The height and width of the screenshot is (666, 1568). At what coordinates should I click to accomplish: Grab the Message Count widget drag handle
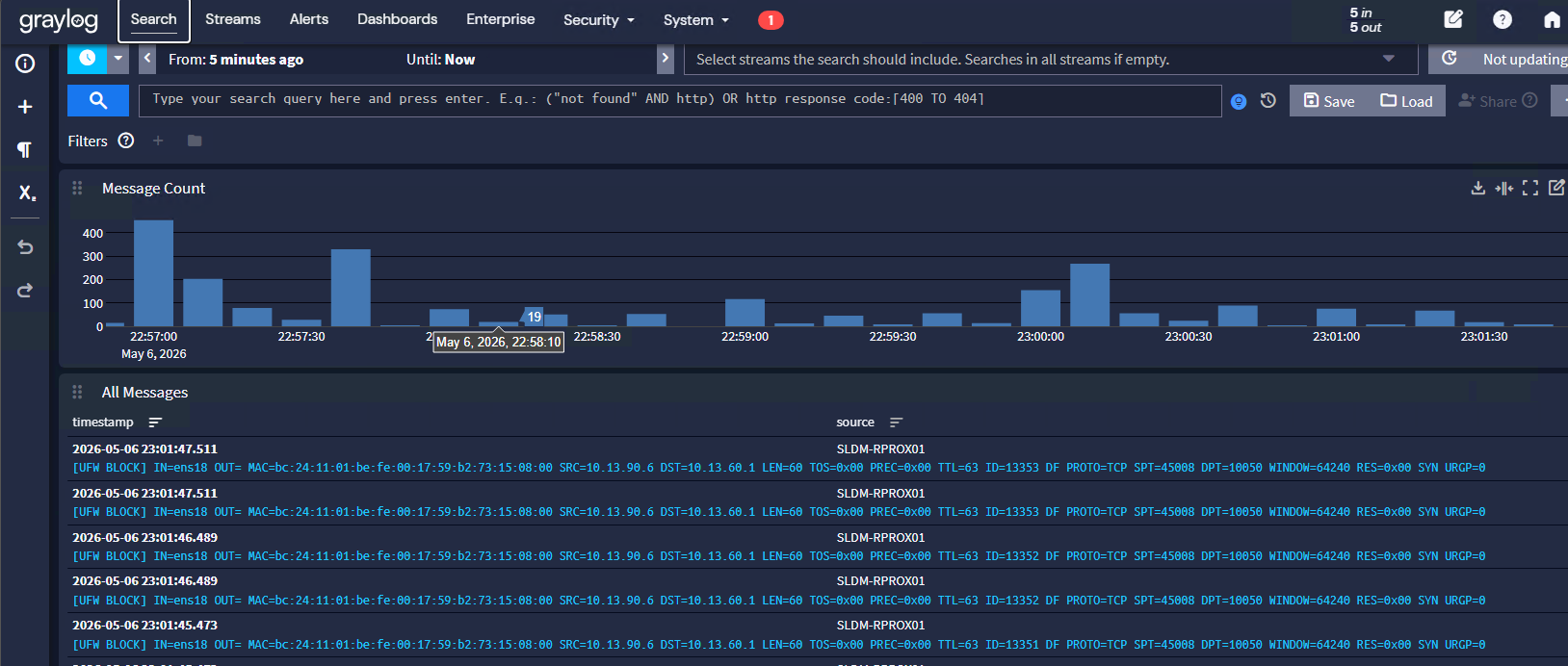coord(77,189)
